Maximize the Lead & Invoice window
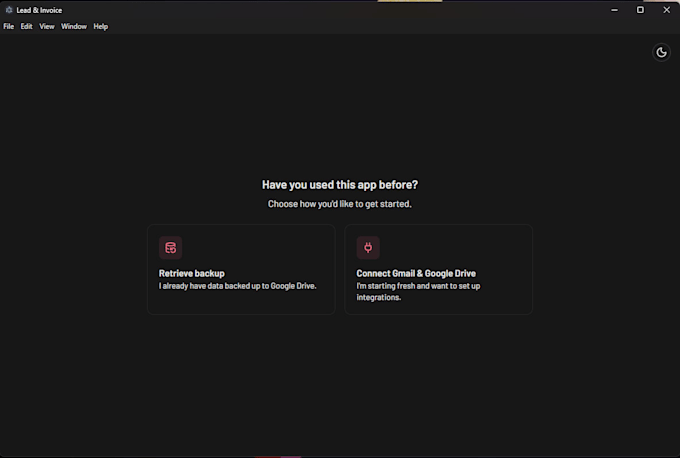Viewport: 680px width, 458px height. pos(640,10)
